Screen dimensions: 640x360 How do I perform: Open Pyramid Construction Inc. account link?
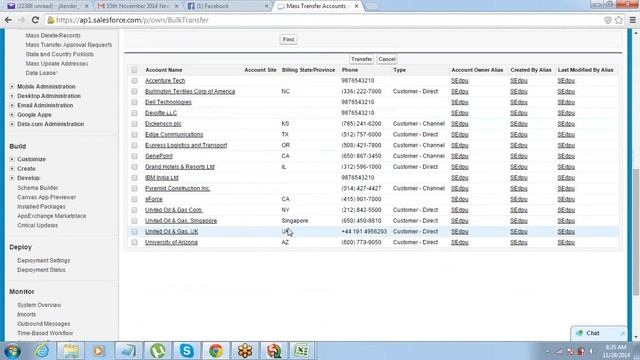(x=178, y=189)
